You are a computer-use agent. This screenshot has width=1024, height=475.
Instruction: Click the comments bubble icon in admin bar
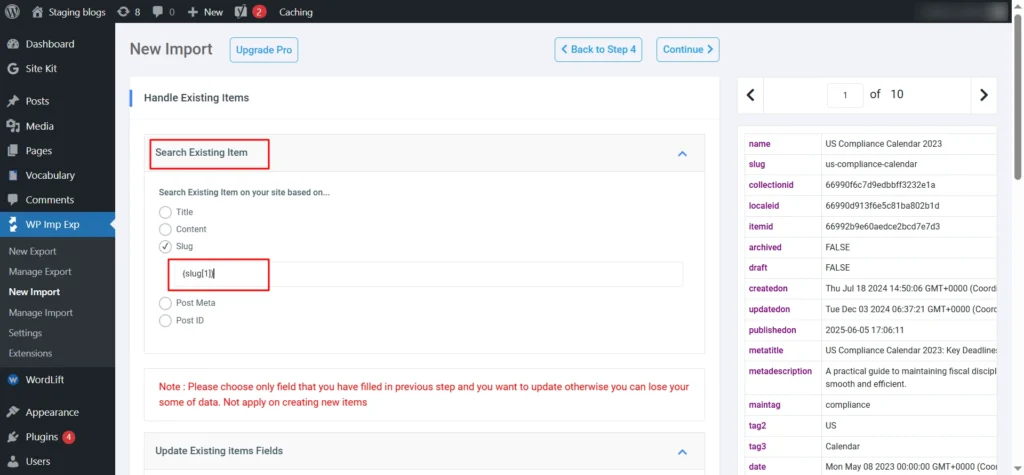coord(159,12)
